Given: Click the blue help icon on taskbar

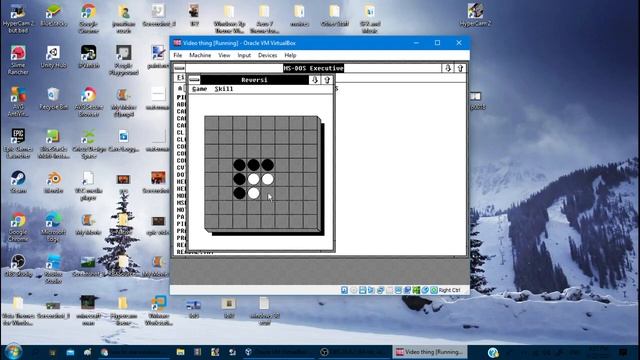Looking at the screenshot, I should [493, 352].
